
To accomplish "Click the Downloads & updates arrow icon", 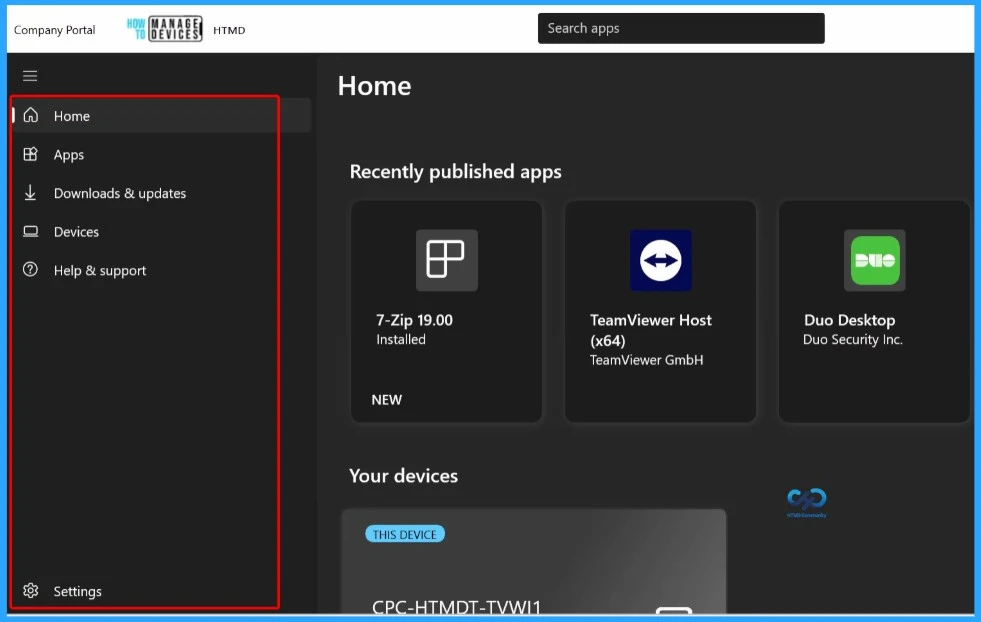I will pos(30,193).
